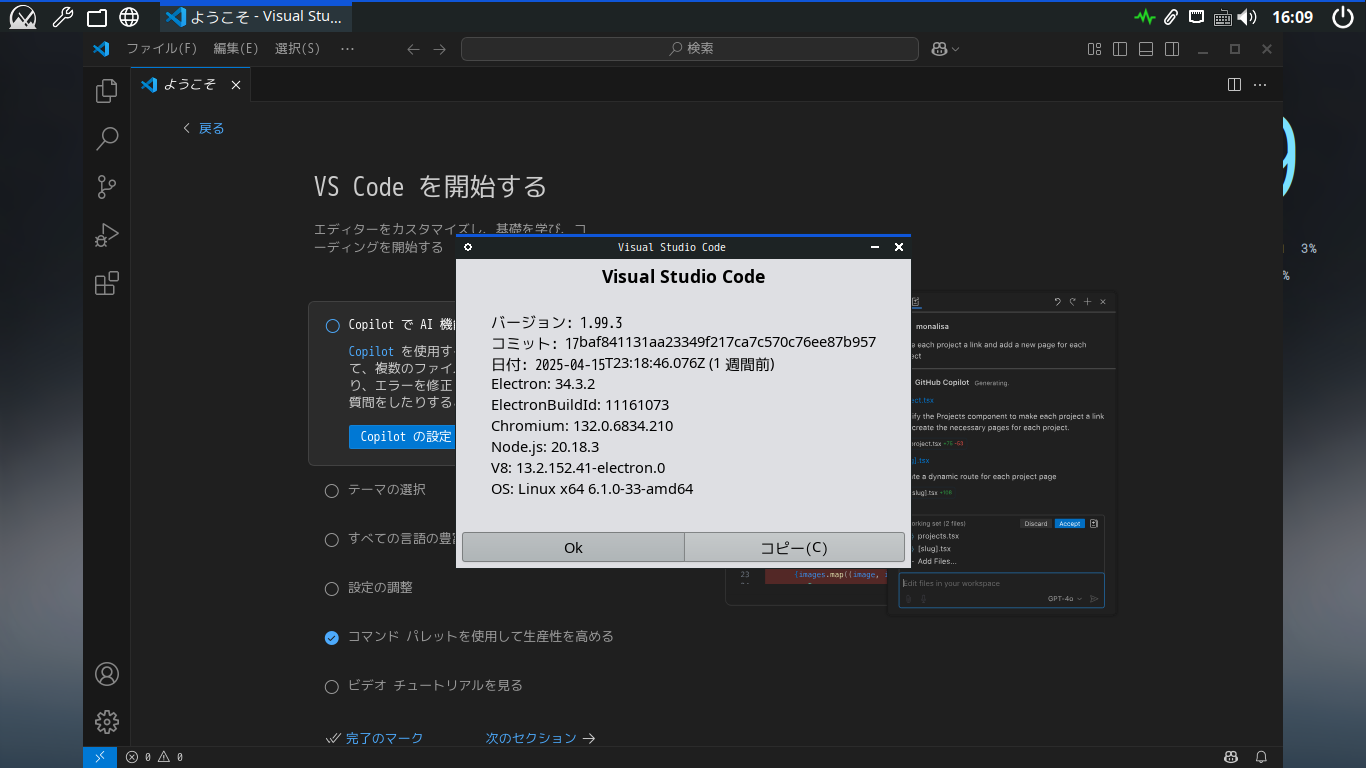Viewport: 1366px width, 768px height.
Task: Select the Copilot で AI 機能 step radio
Action: [x=332, y=325]
